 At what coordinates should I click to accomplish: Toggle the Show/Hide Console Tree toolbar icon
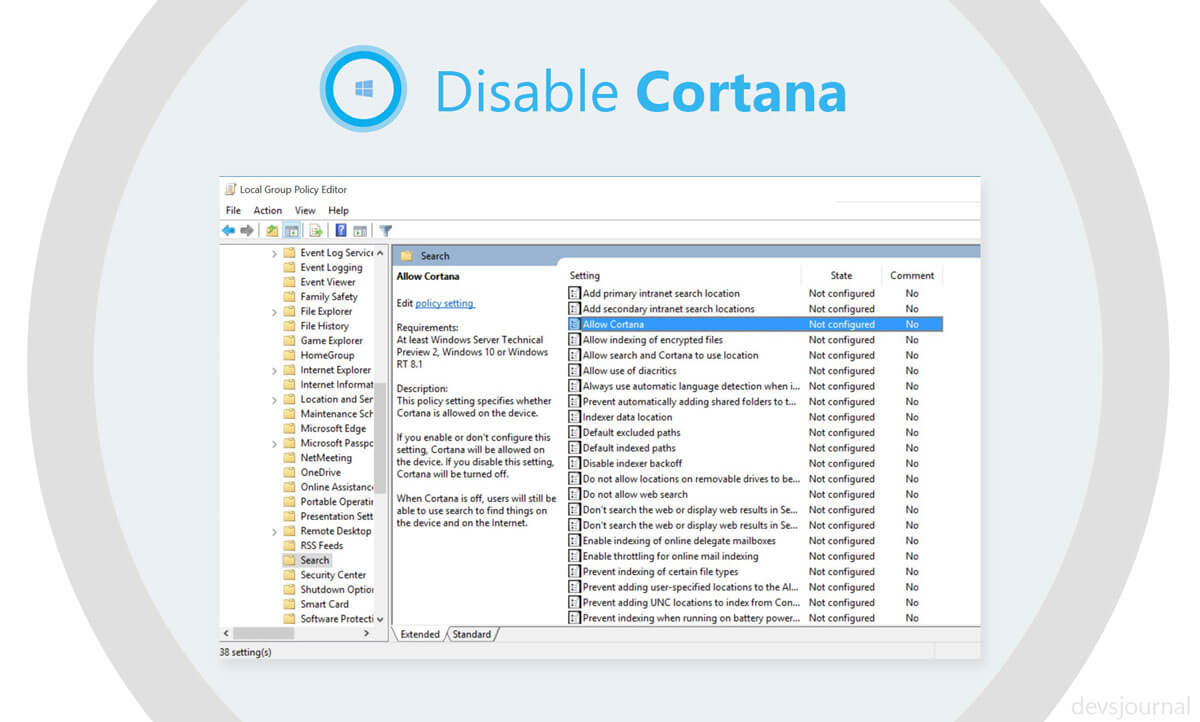[x=292, y=231]
